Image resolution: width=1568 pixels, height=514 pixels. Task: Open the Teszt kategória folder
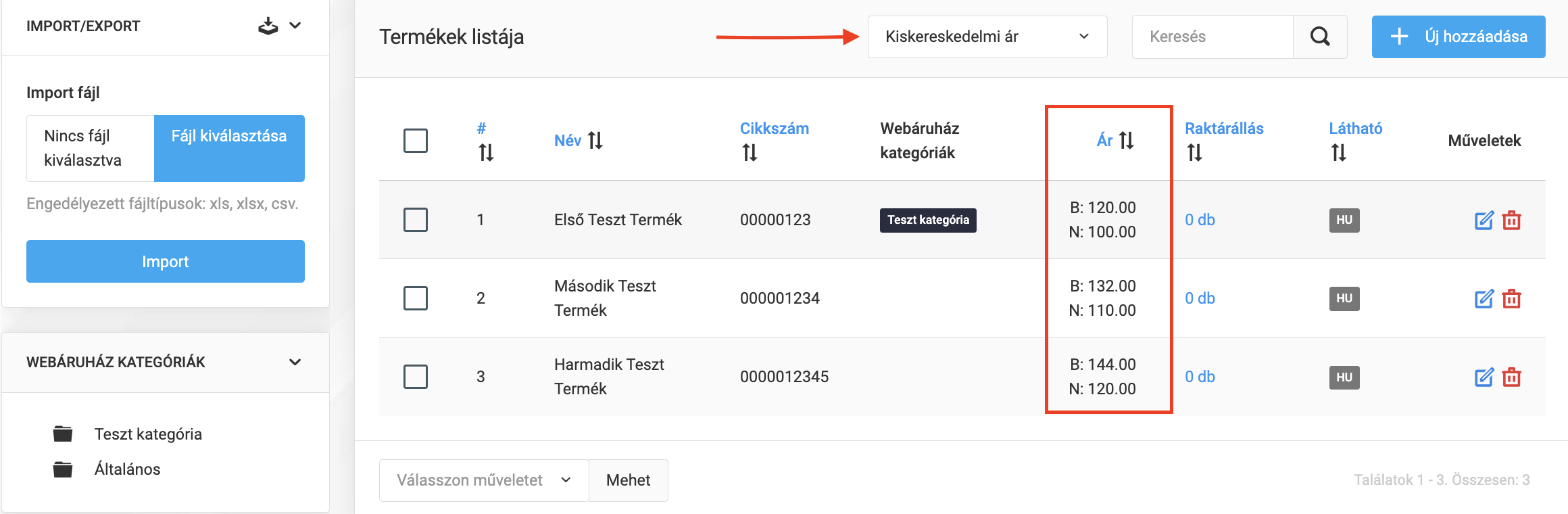point(148,434)
